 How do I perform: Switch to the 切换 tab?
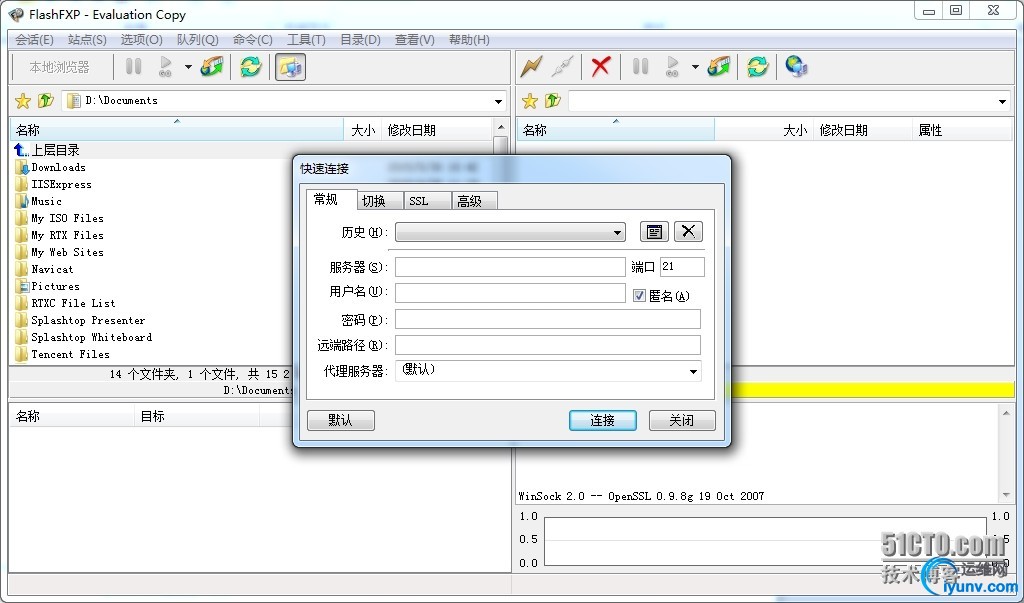pos(380,201)
